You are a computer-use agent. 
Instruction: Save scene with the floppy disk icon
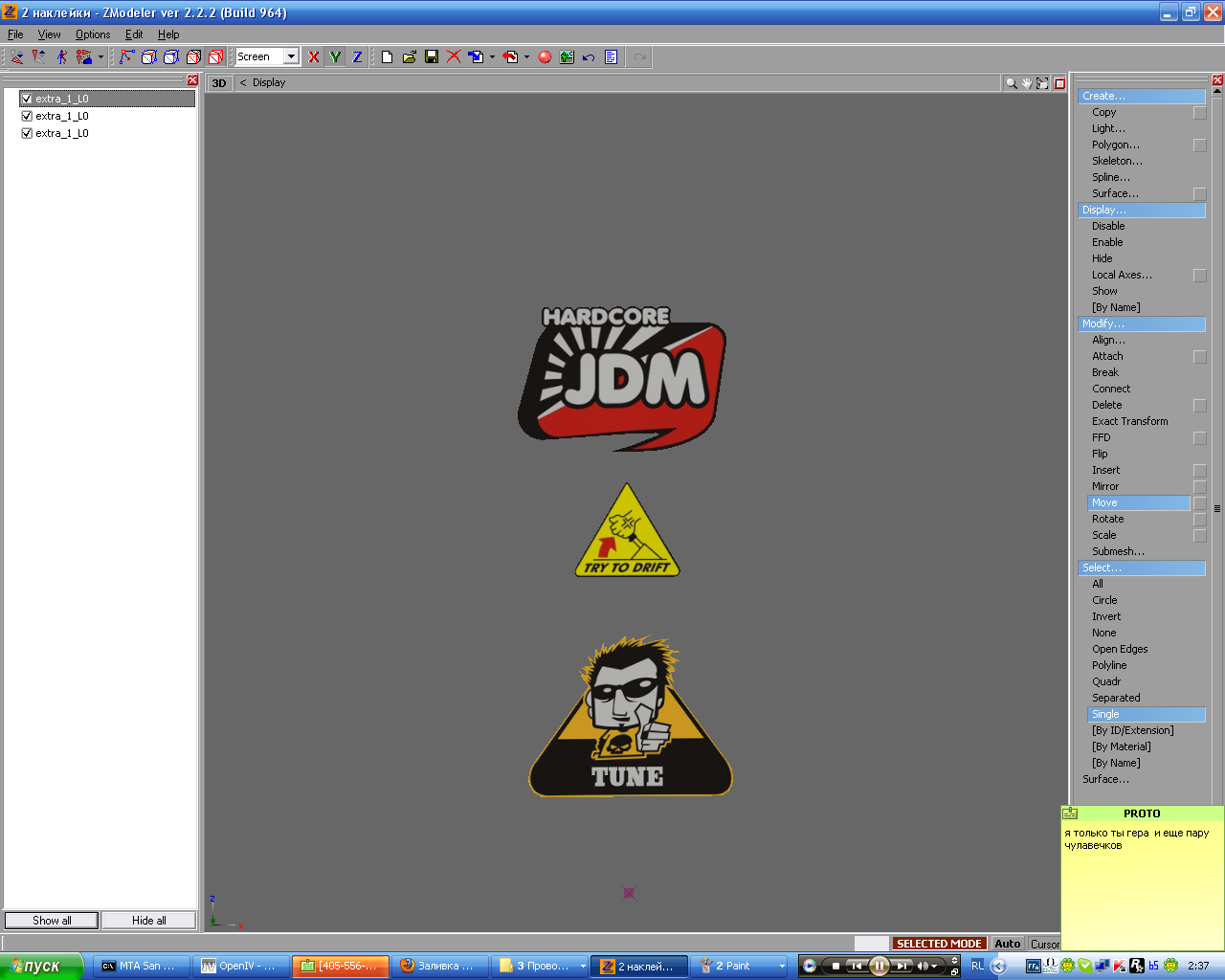(x=432, y=57)
